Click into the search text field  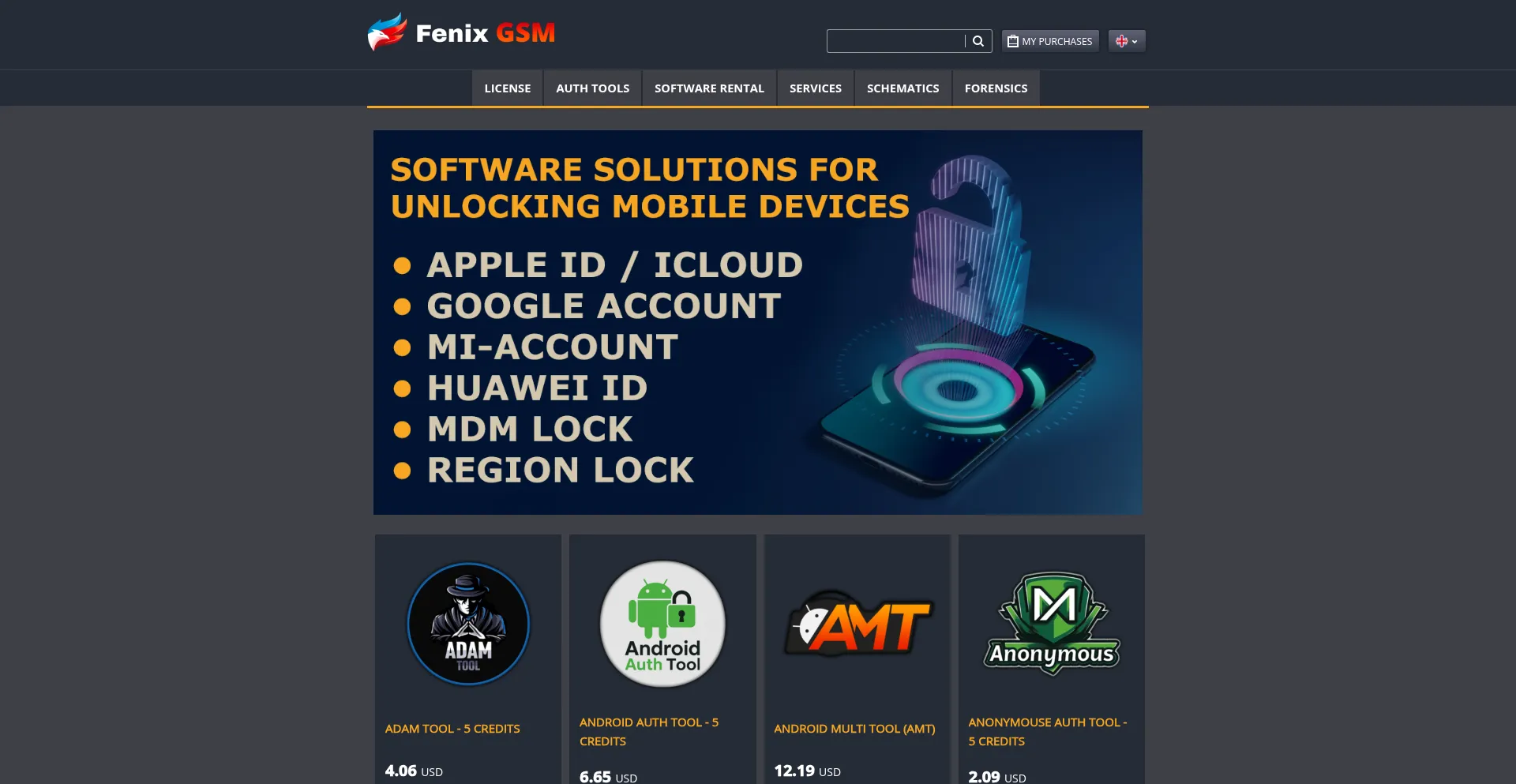click(x=895, y=41)
